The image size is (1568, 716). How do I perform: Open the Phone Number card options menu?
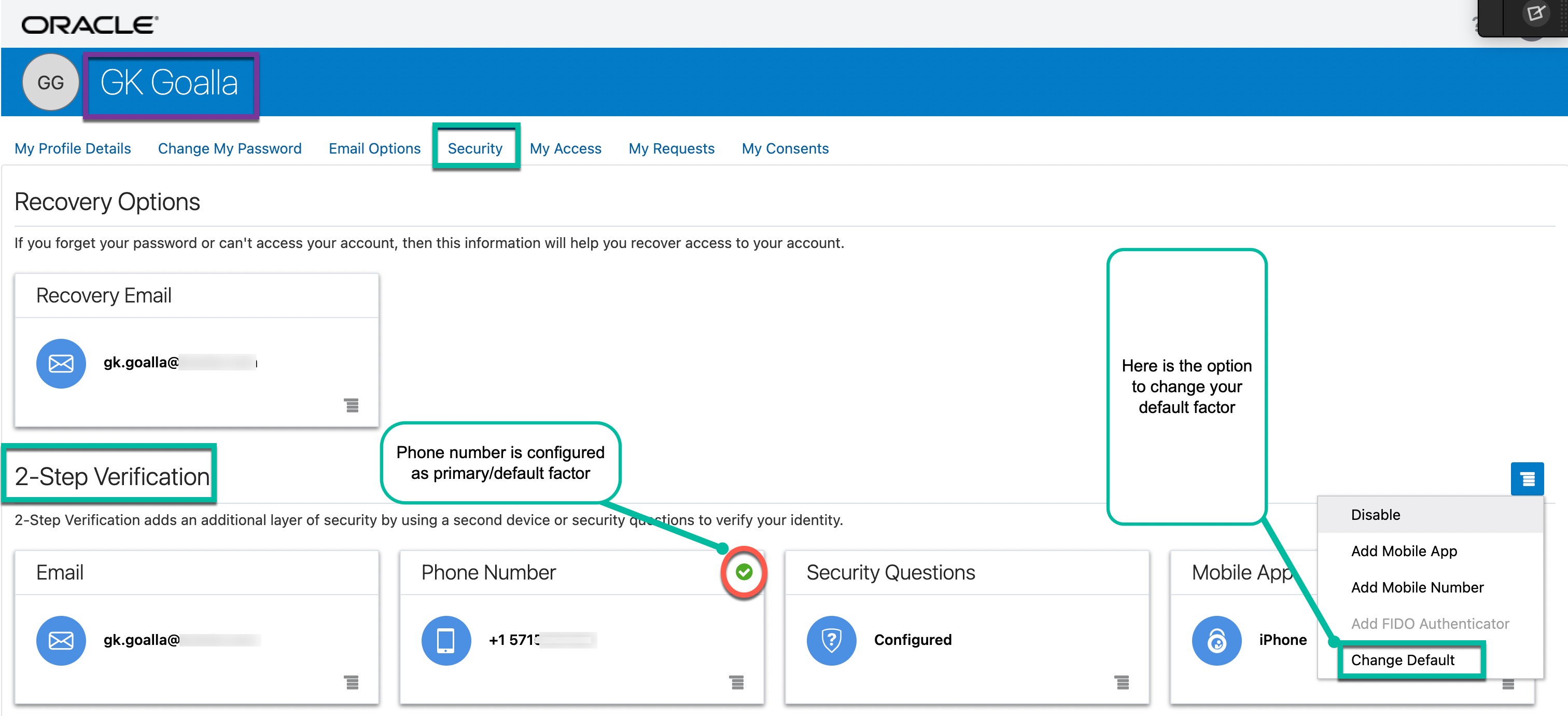pyautogui.click(x=736, y=682)
